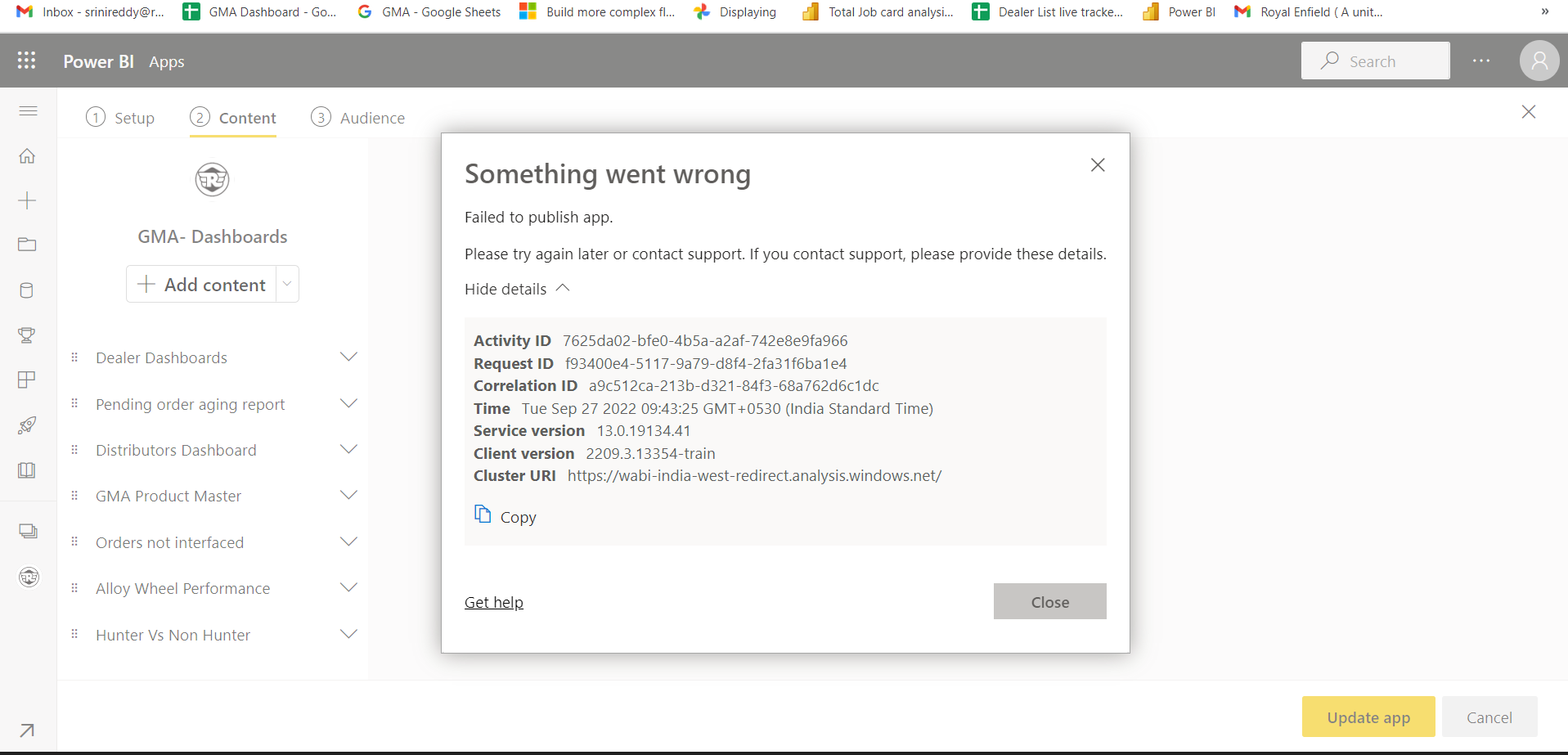Screen dimensions: 1568x755
Task: Open the Build more complex bookmark
Action: pyautogui.click(x=598, y=11)
